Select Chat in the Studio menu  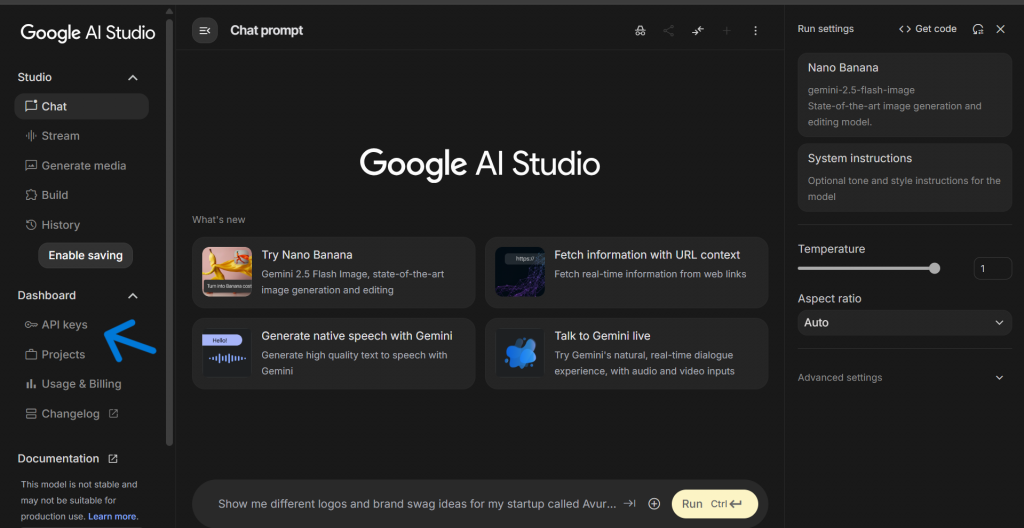pyautogui.click(x=82, y=107)
